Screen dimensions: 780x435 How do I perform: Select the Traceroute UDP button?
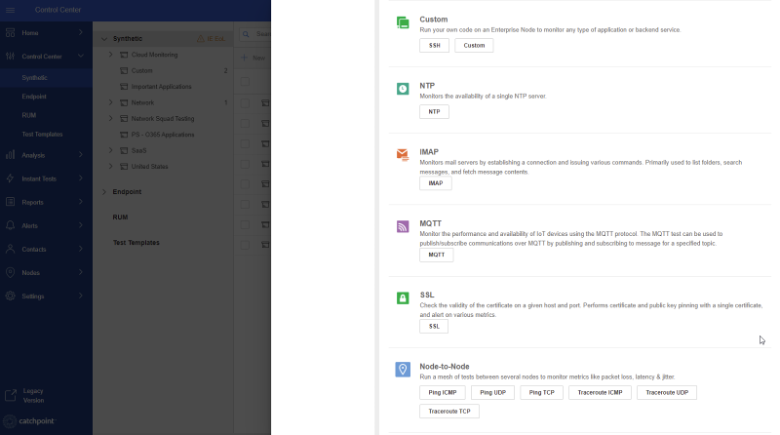click(x=667, y=392)
